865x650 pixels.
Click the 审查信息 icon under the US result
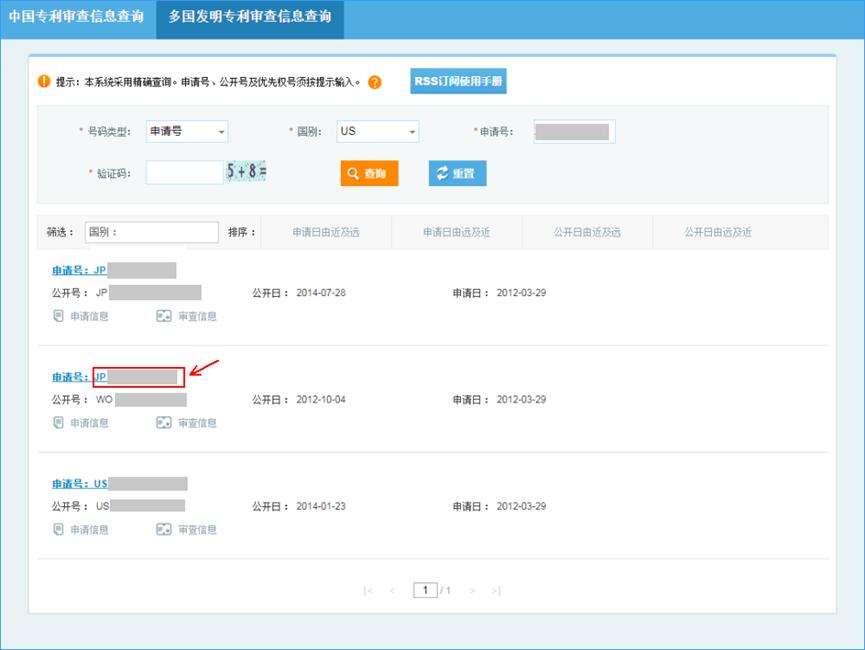(x=188, y=529)
